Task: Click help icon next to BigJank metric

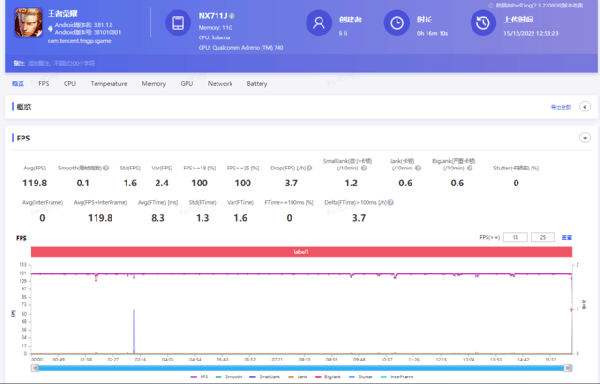Action: click(470, 168)
